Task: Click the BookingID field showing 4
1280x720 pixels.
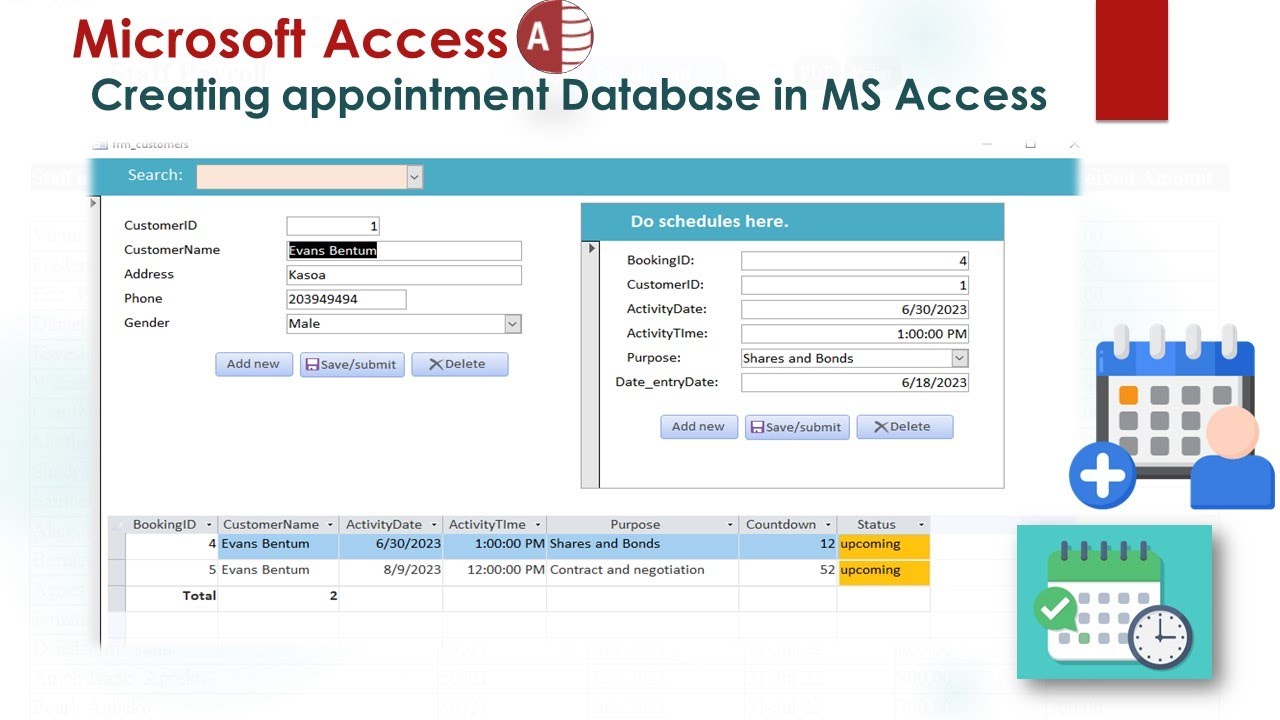Action: click(855, 261)
